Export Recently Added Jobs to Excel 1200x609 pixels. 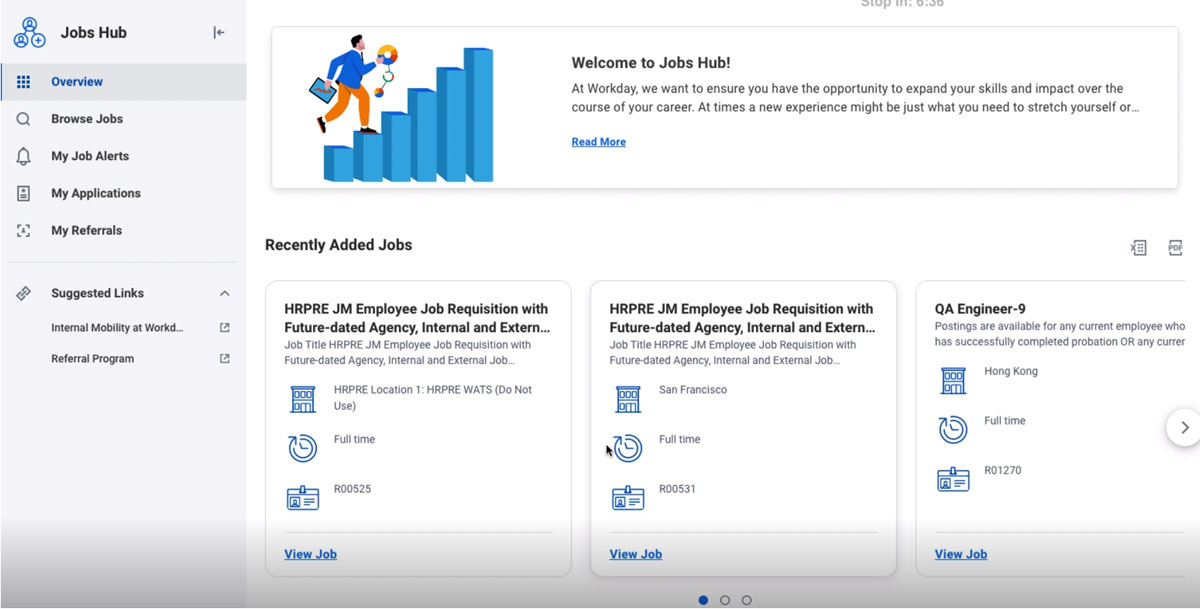pyautogui.click(x=1138, y=247)
